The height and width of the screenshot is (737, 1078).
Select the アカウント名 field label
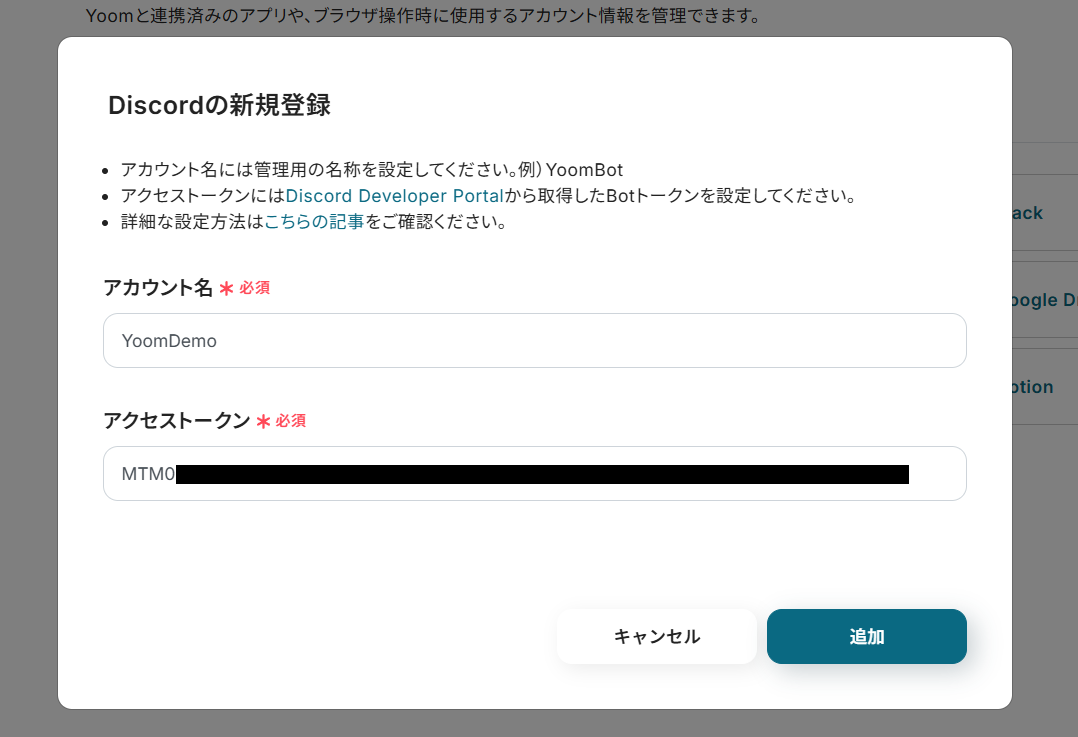[x=158, y=287]
